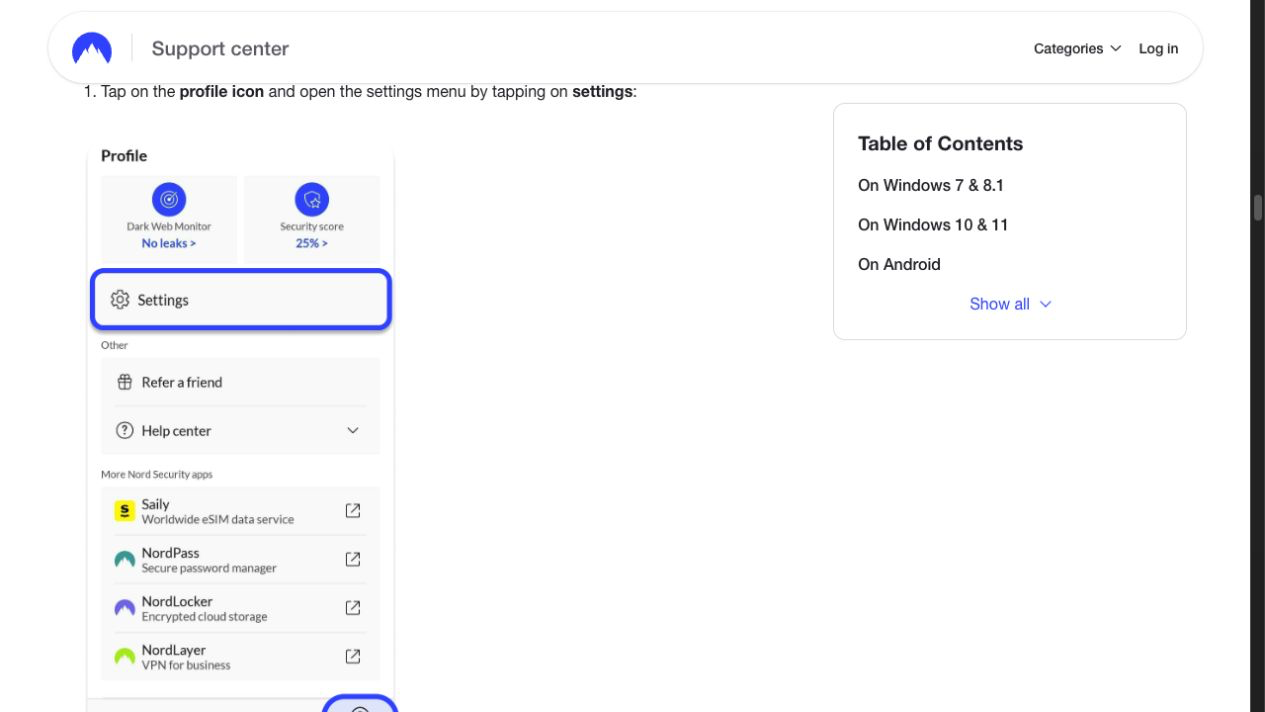The height and width of the screenshot is (712, 1265).
Task: Expand Show all in Table of Contents
Action: click(1010, 304)
